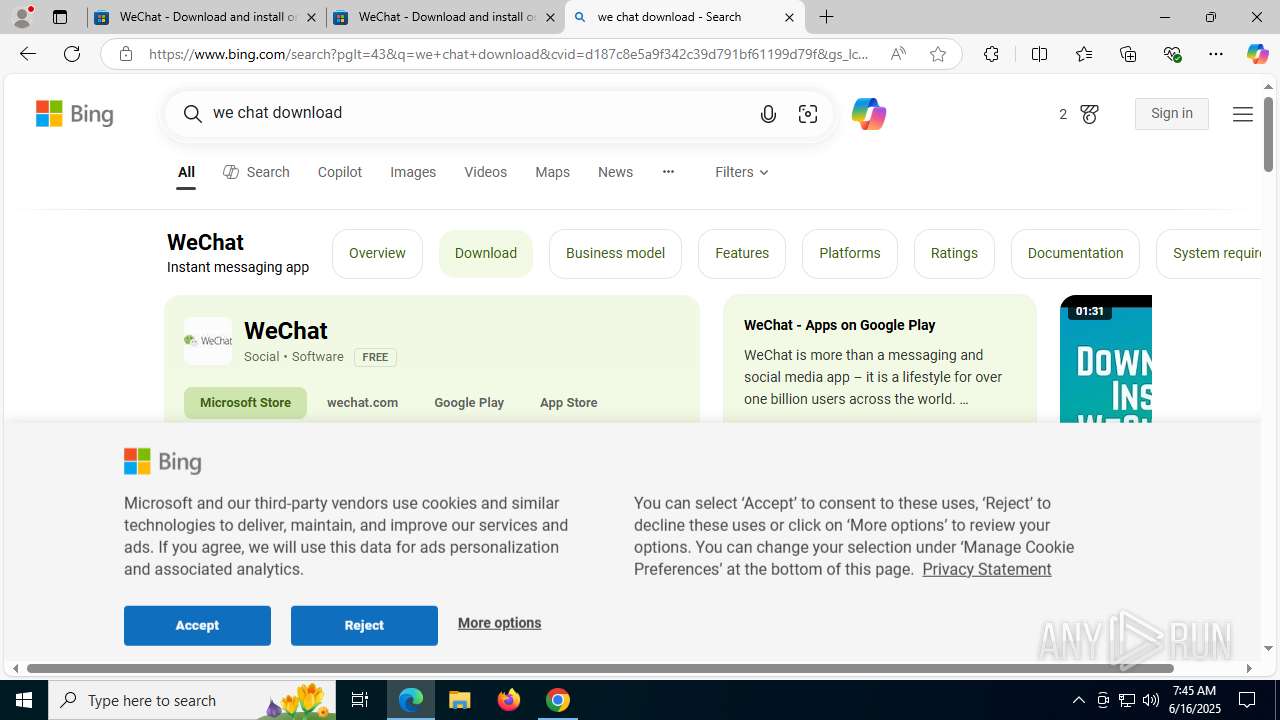Screen dimensions: 1280x720
Task: Open the Collections icon
Action: [1128, 54]
